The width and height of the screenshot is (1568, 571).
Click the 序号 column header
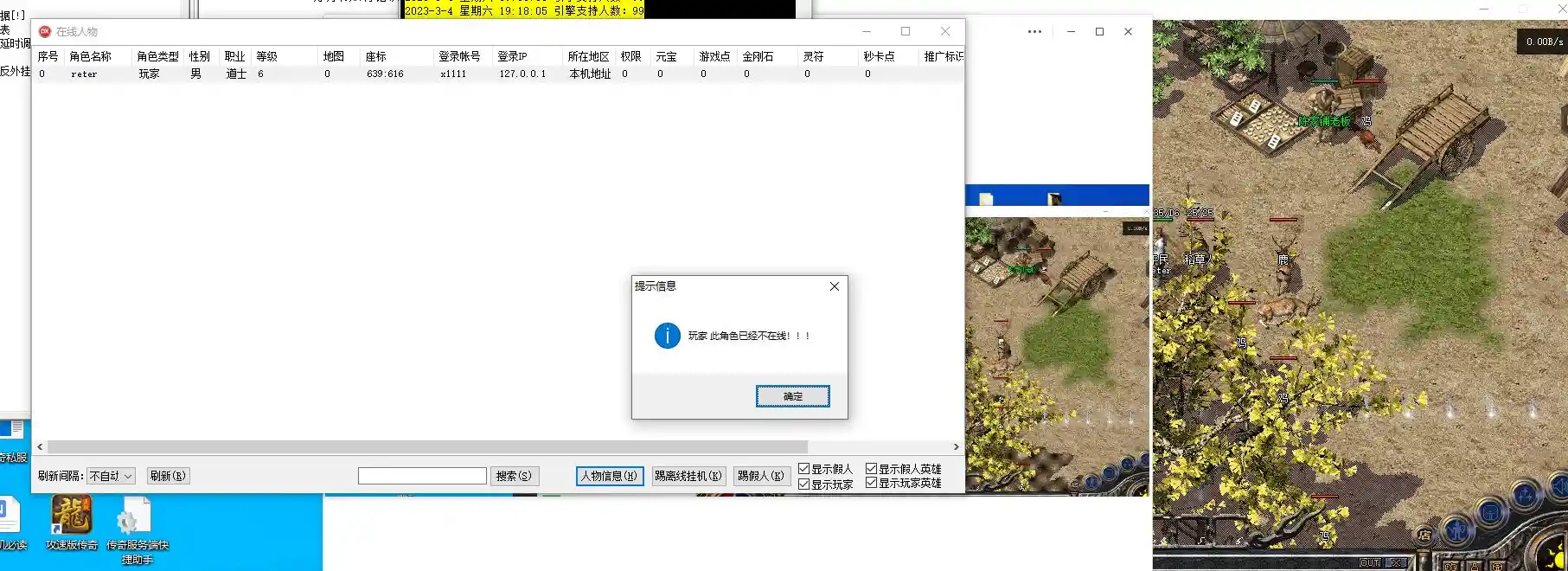tap(49, 56)
